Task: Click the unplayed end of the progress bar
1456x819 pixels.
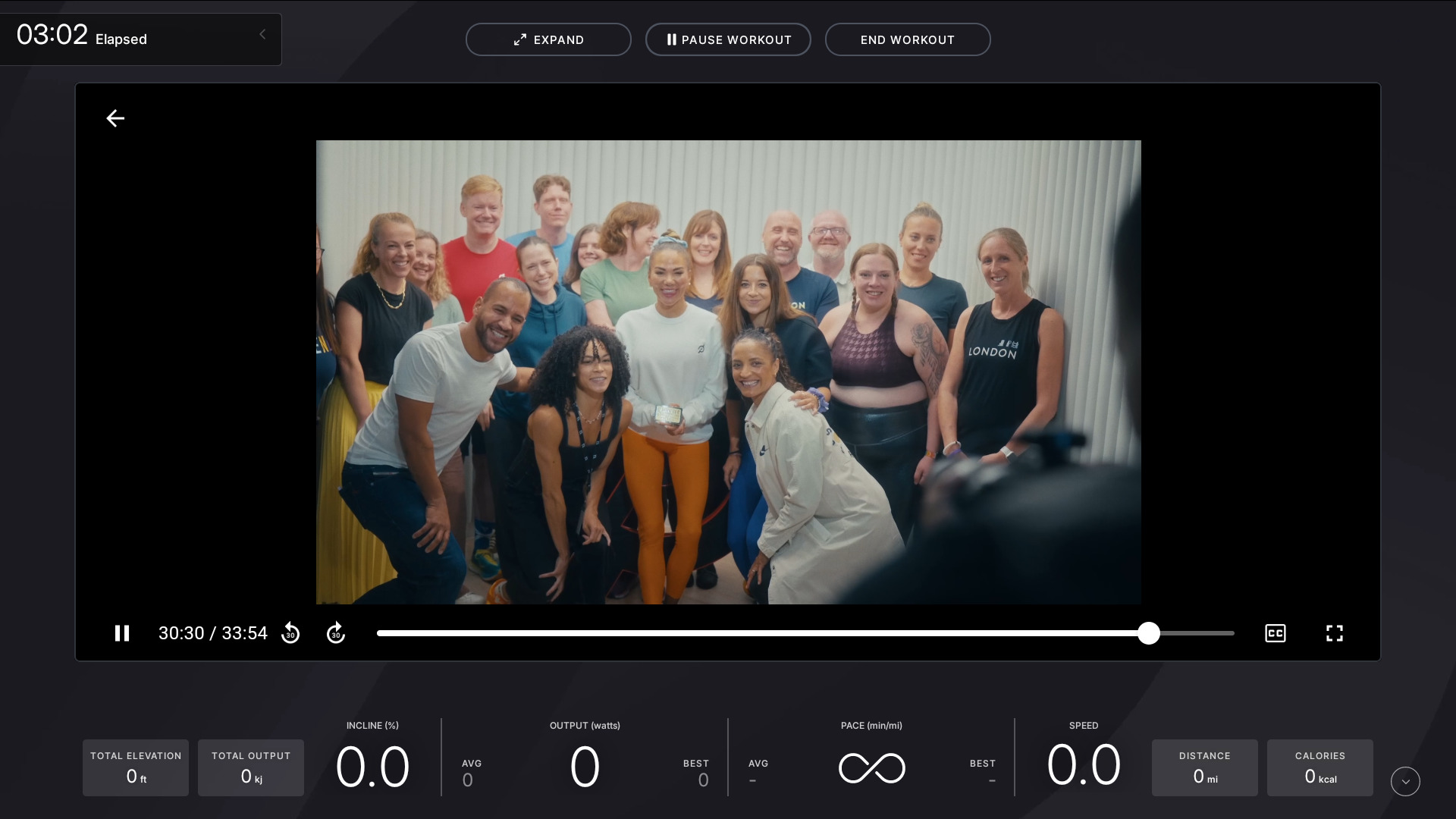Action: pyautogui.click(x=1197, y=633)
